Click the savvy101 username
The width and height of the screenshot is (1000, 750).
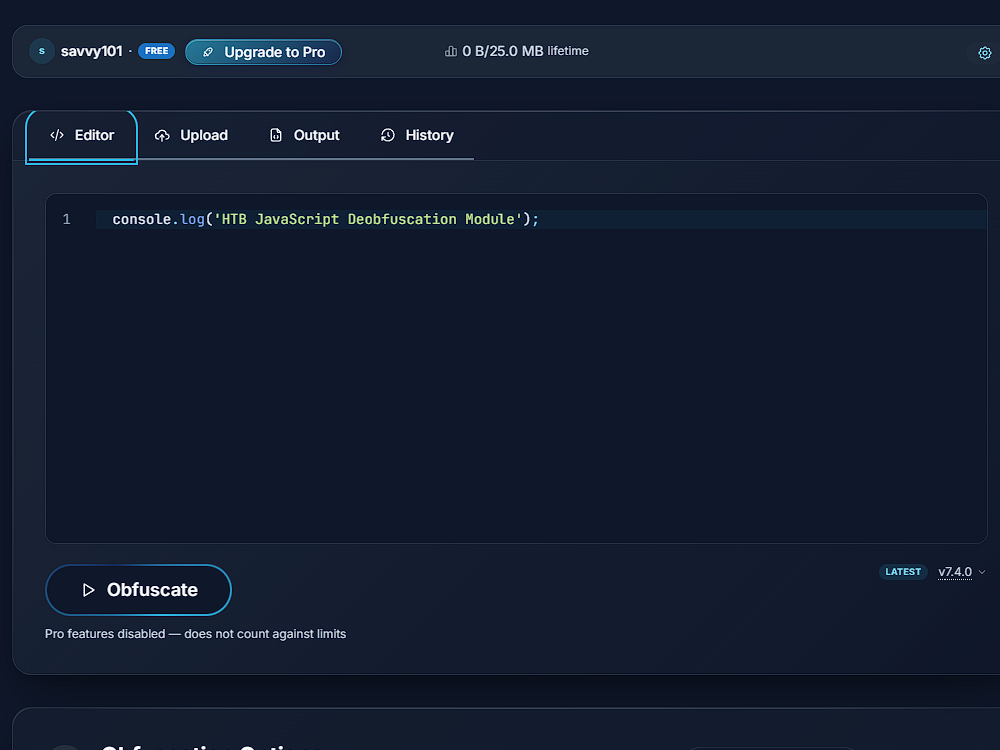(x=91, y=51)
